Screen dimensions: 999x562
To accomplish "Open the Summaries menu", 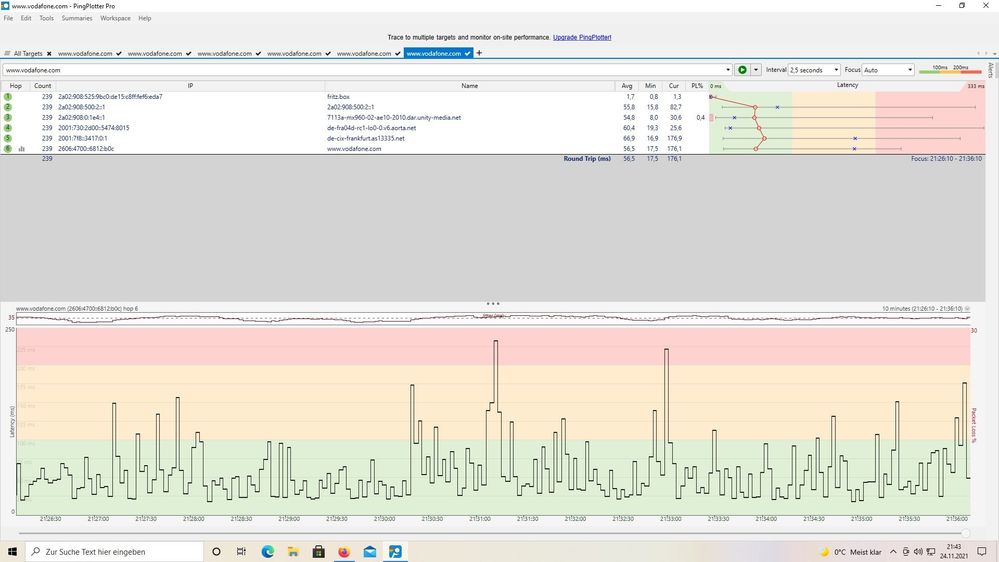I will [77, 18].
